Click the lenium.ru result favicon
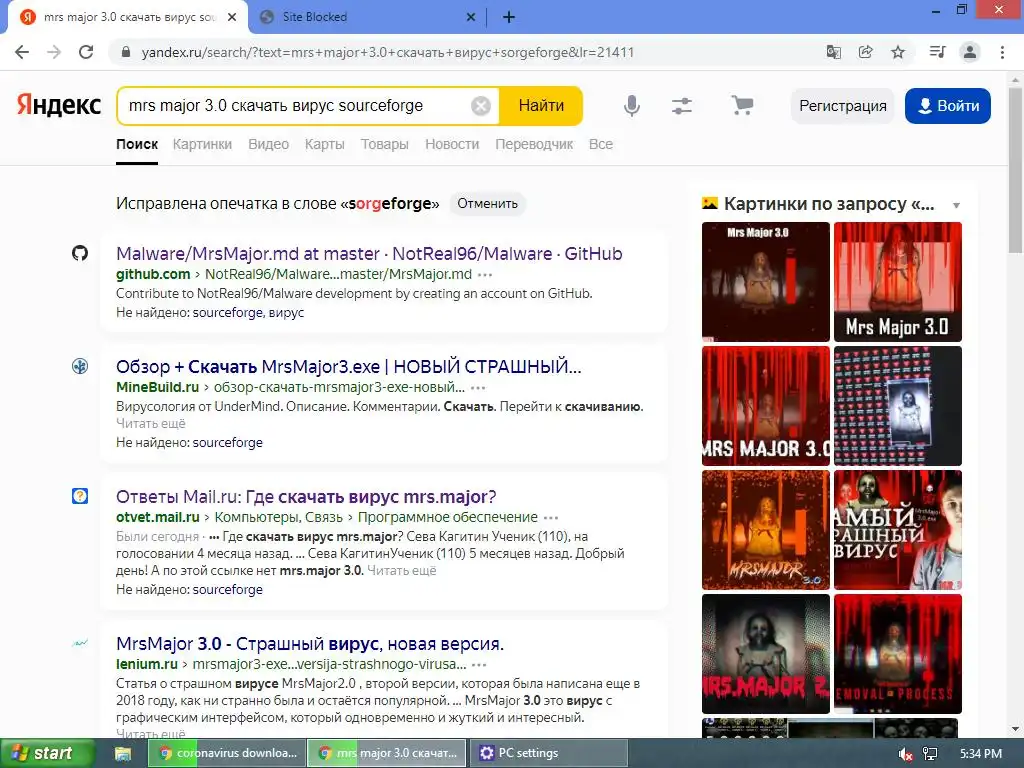1024x768 pixels. point(80,643)
